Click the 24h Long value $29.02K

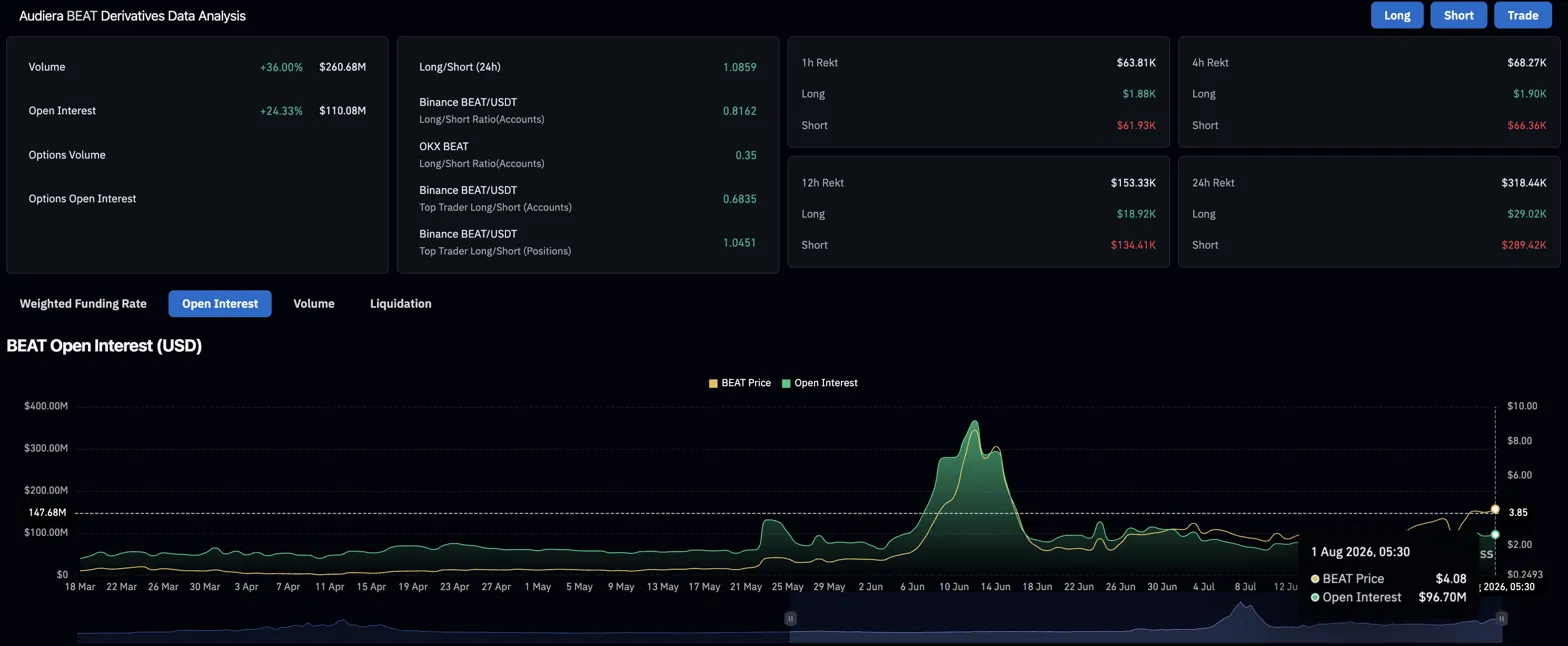(x=1527, y=214)
